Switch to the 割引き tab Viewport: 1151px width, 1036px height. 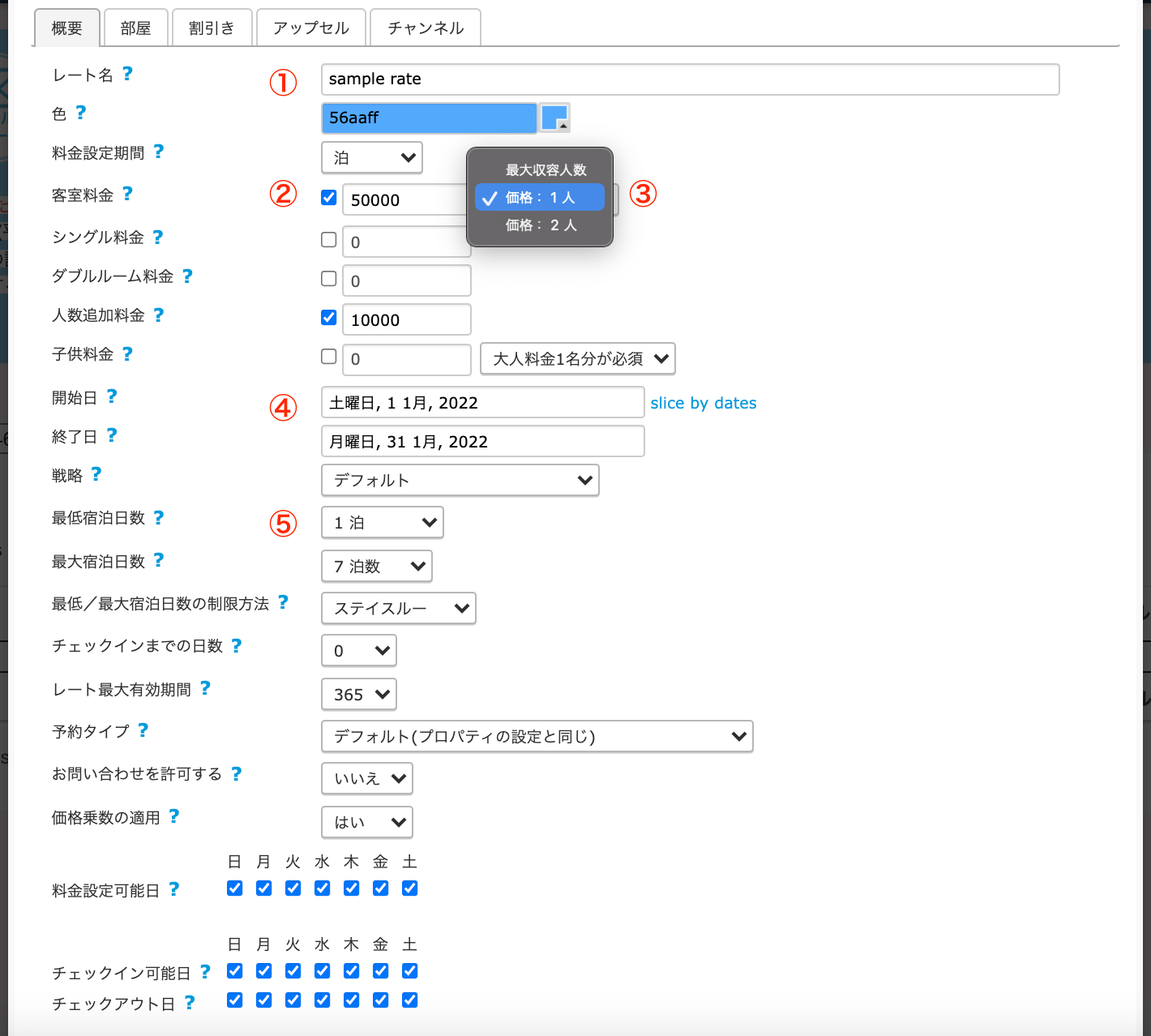[211, 28]
